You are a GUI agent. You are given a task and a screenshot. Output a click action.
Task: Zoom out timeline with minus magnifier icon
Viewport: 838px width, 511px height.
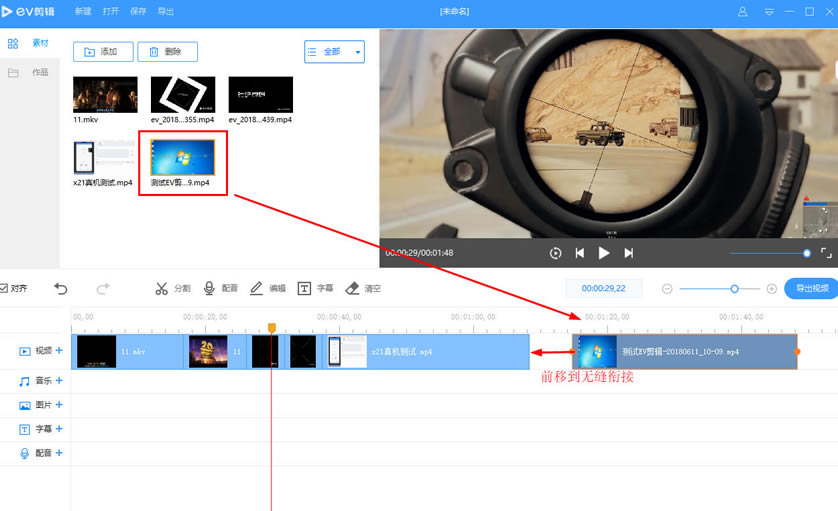[x=667, y=289]
